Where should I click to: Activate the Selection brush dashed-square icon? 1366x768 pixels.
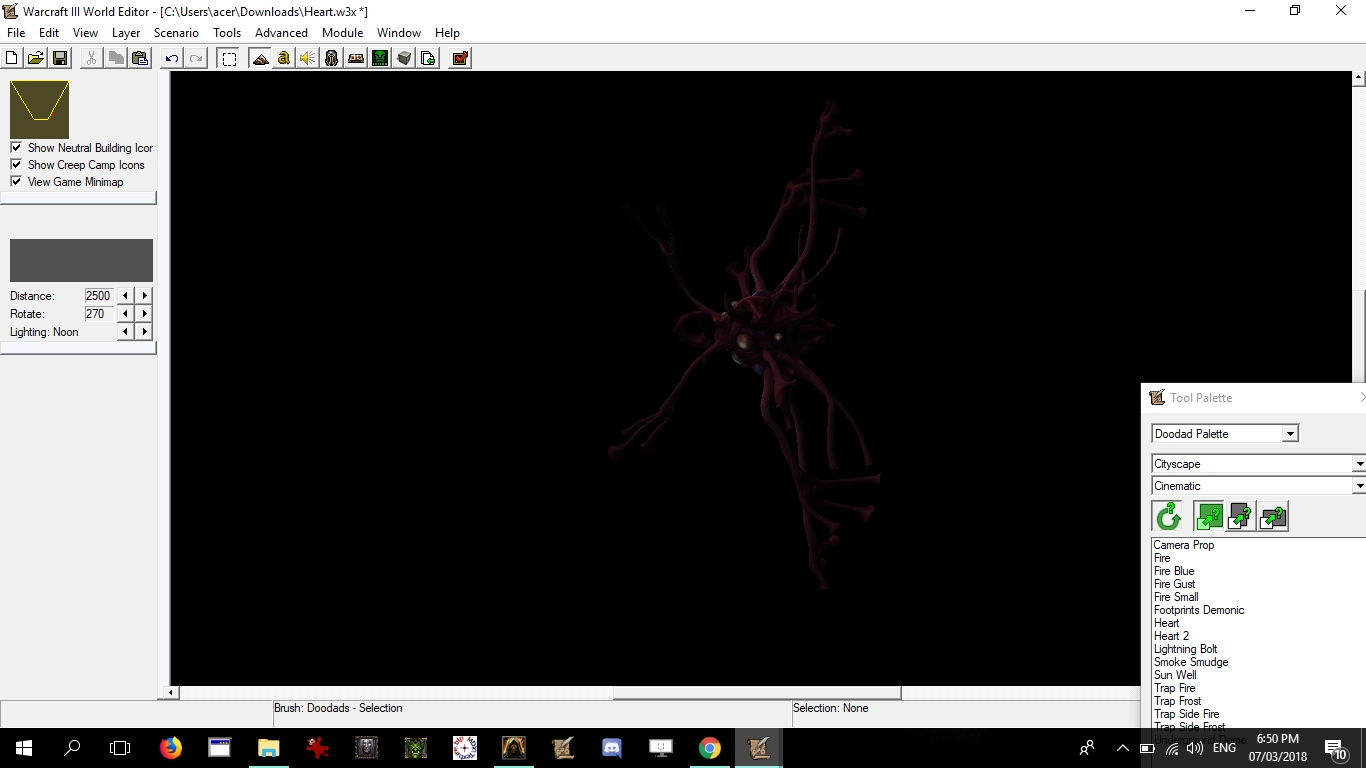click(229, 58)
